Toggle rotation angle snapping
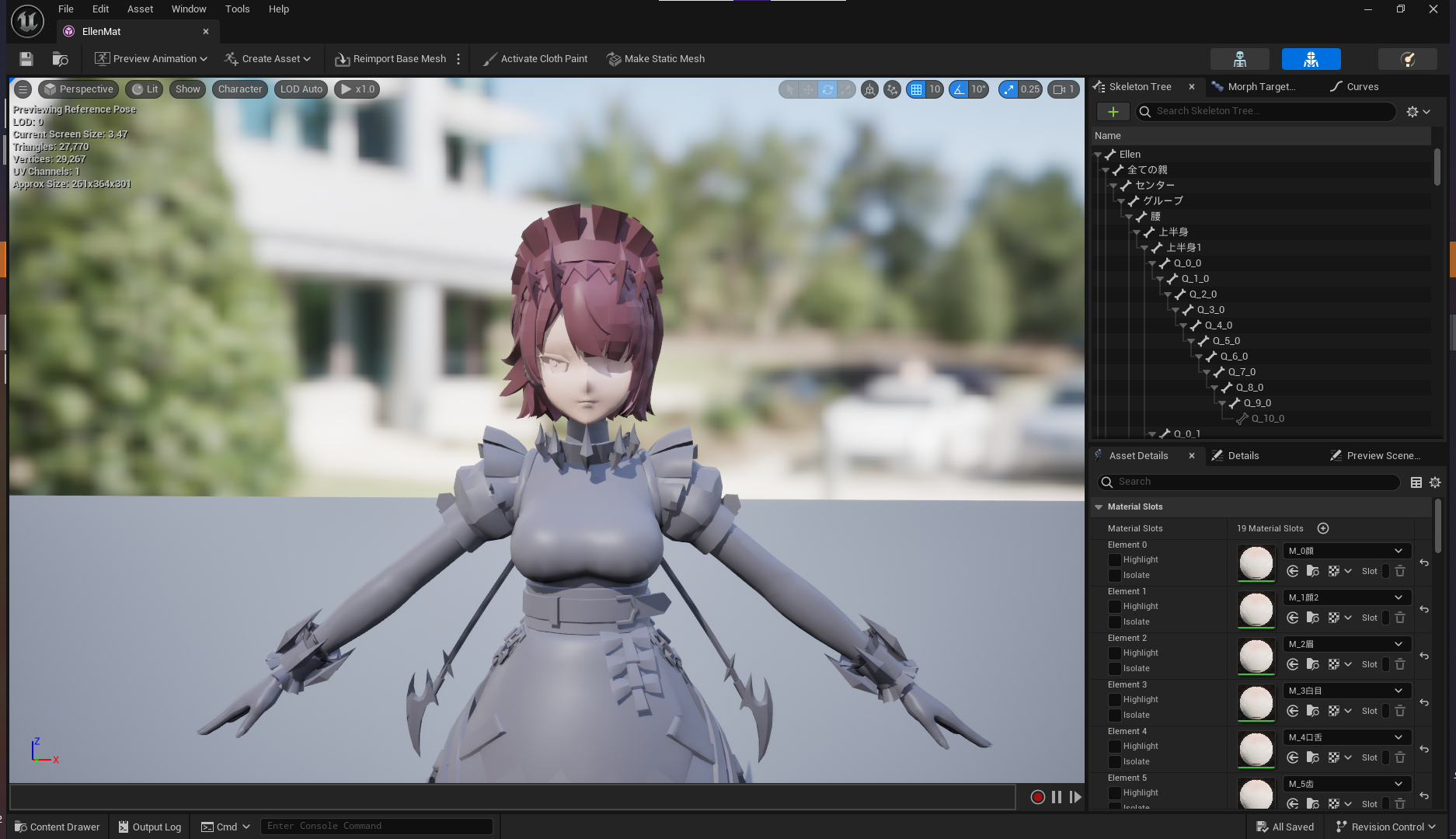Viewport: 1456px width, 839px height. click(x=960, y=89)
